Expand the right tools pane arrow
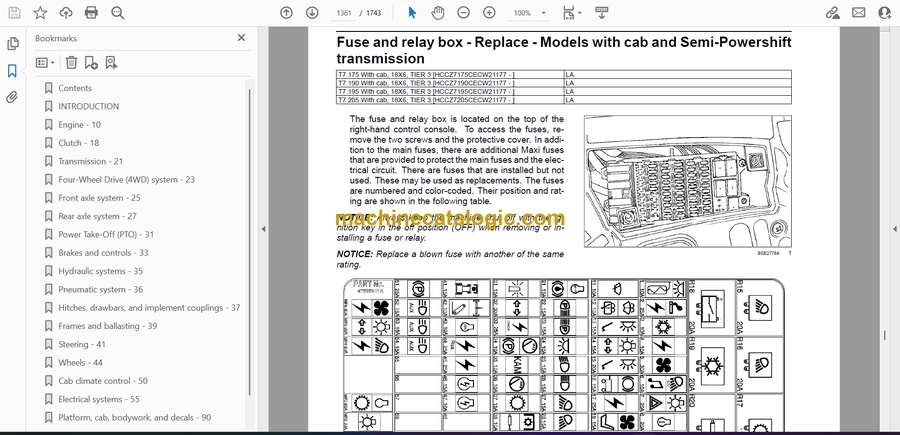The height and width of the screenshot is (435, 900). [895, 229]
